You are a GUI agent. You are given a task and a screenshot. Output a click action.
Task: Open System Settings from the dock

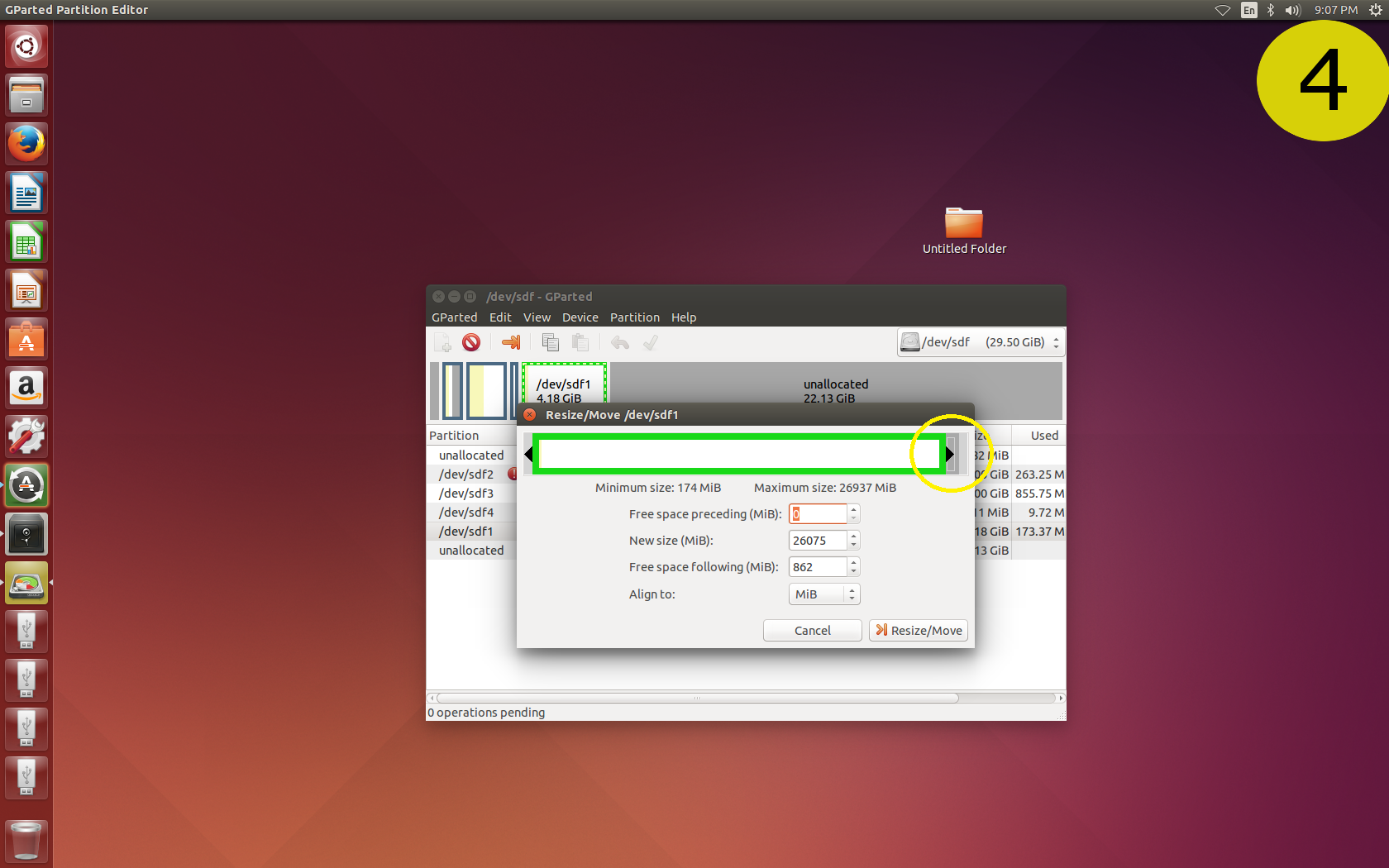[26, 436]
